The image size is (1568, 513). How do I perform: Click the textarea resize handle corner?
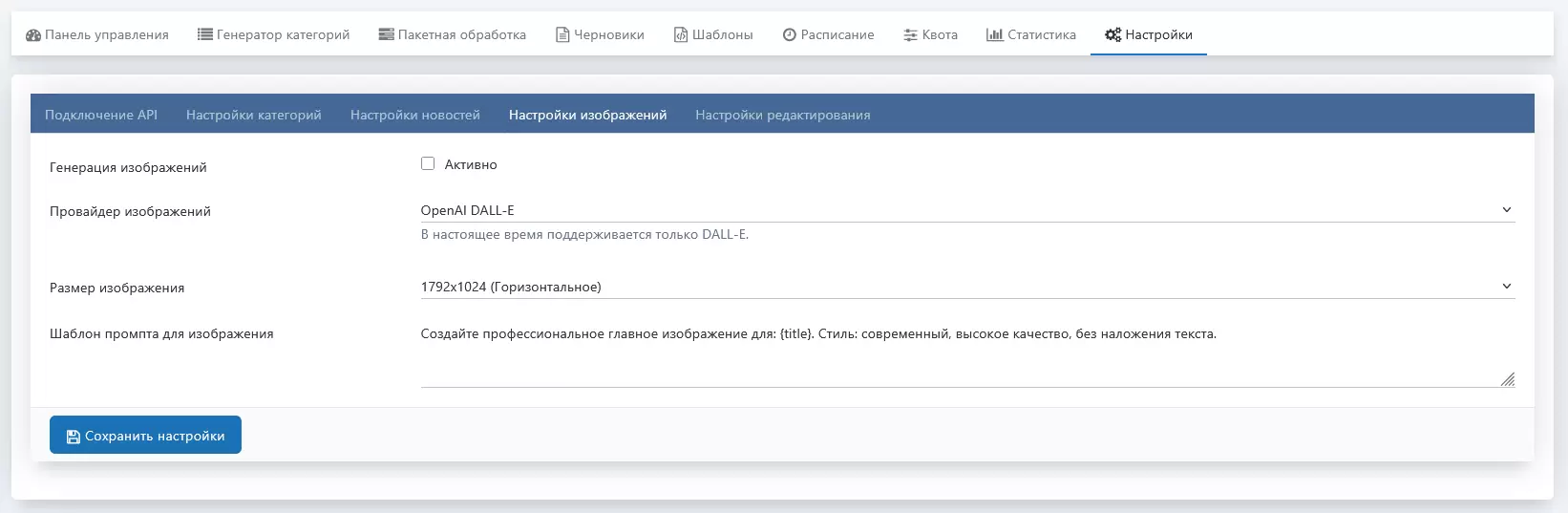coord(1507,379)
